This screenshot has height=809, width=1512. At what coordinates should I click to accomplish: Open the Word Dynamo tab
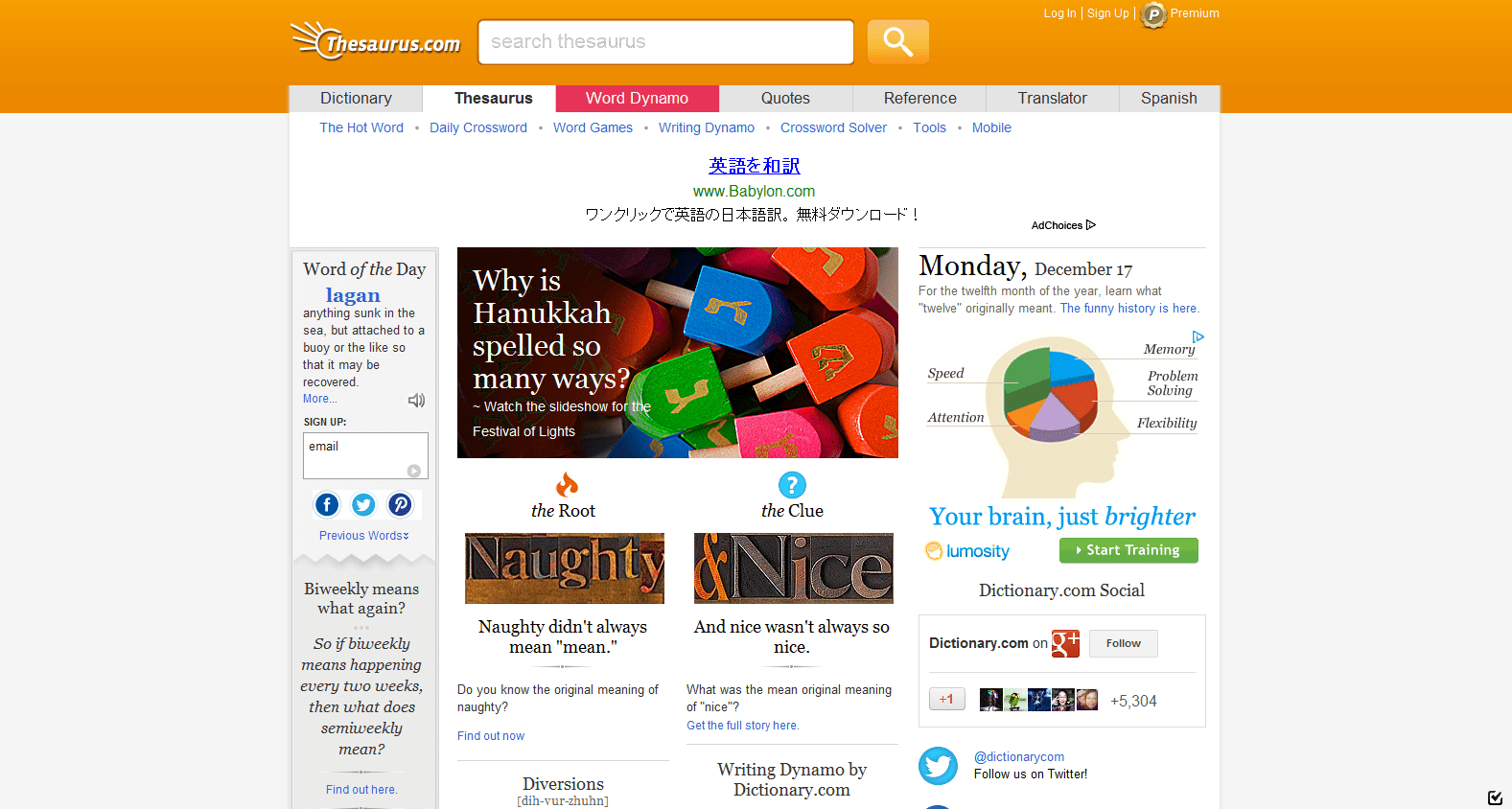pos(637,99)
